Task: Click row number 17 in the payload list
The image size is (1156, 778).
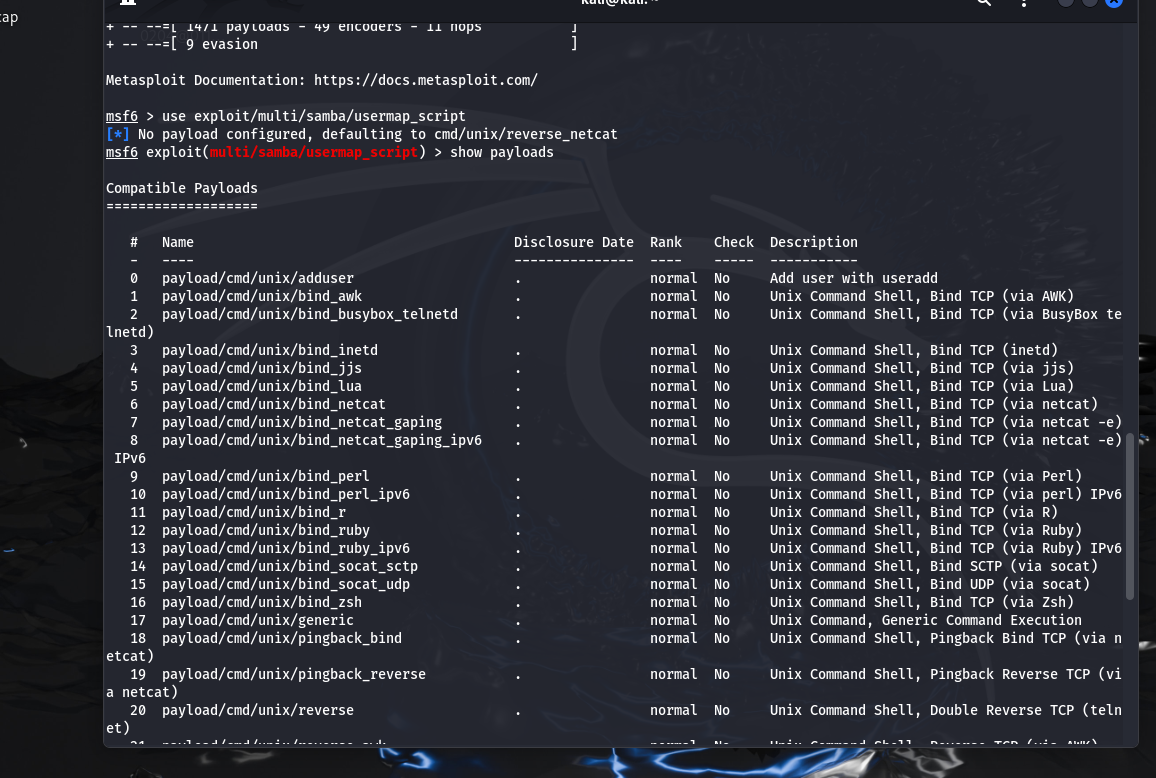Action: click(x=138, y=620)
